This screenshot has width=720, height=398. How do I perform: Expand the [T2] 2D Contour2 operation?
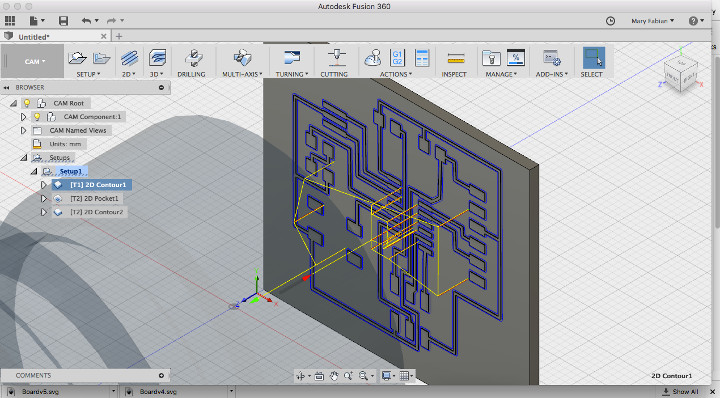[44, 213]
